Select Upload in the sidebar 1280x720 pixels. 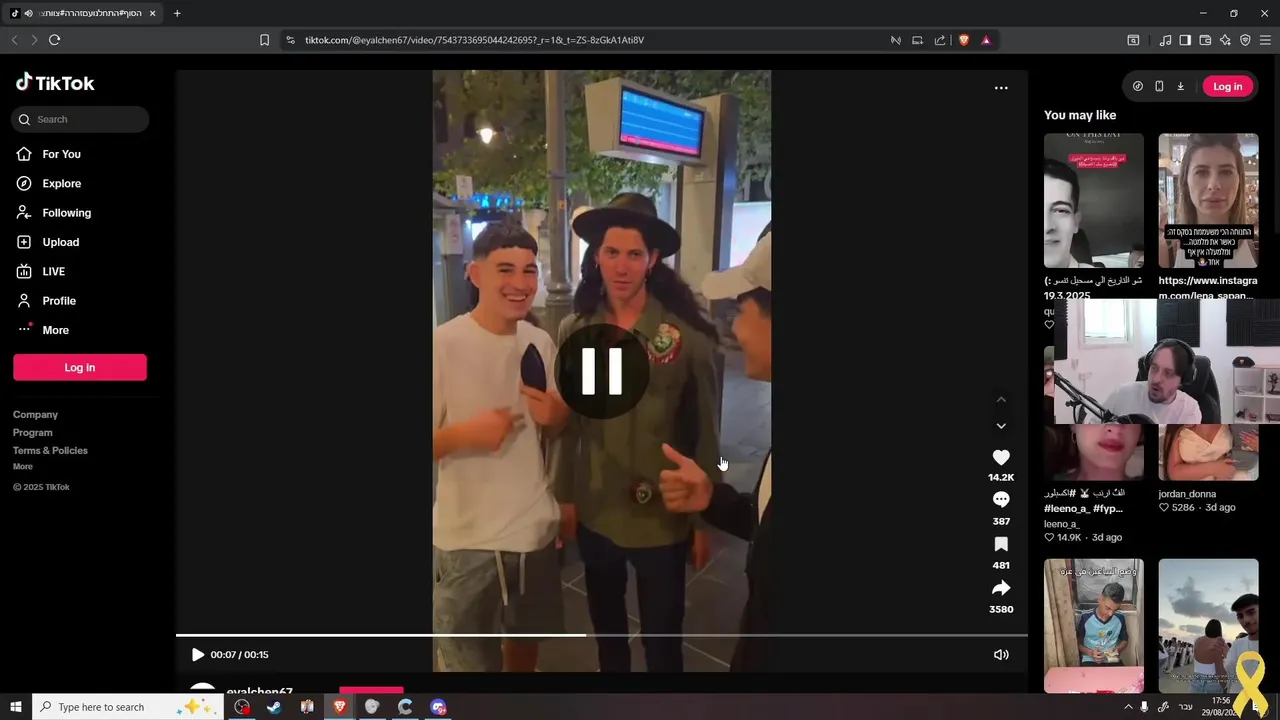pos(60,242)
